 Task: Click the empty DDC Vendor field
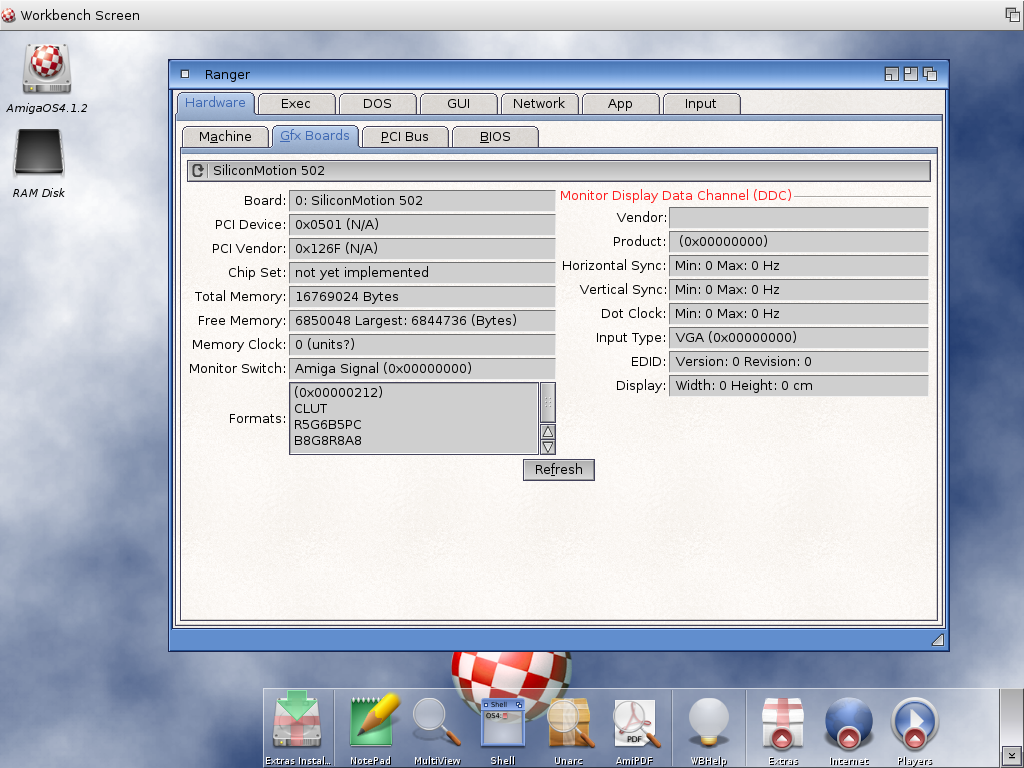799,217
